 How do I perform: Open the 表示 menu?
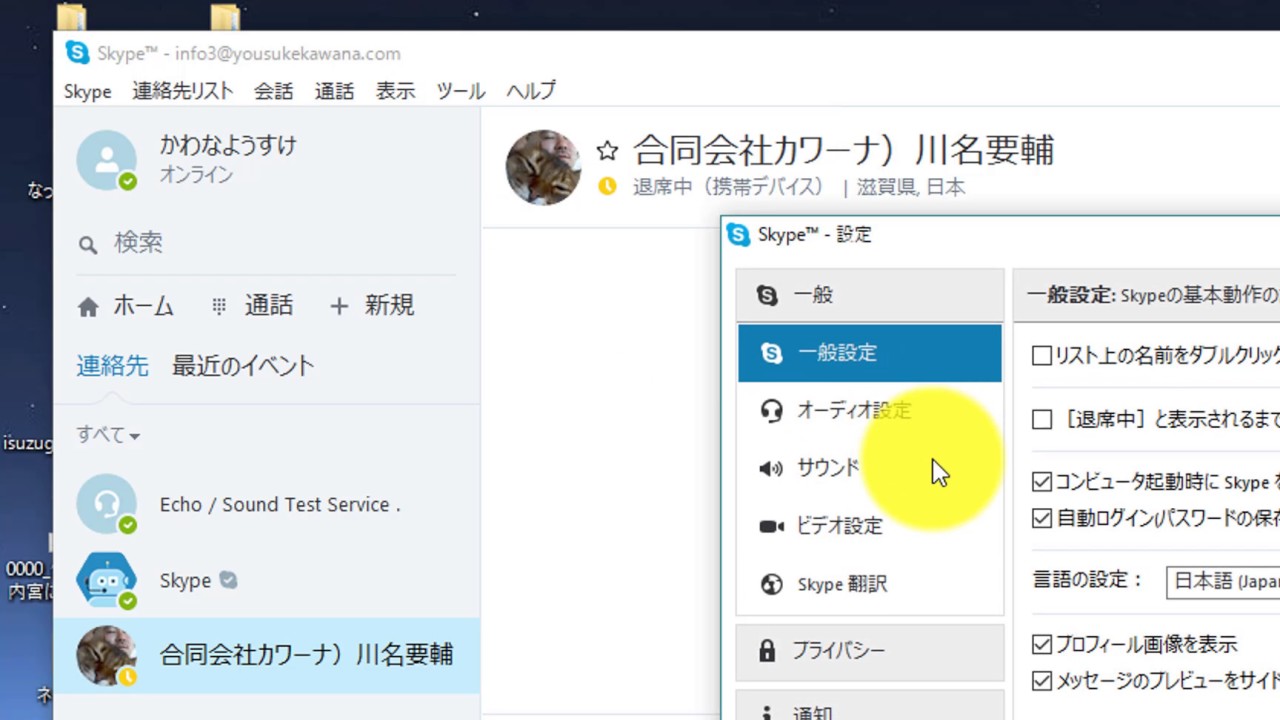395,91
